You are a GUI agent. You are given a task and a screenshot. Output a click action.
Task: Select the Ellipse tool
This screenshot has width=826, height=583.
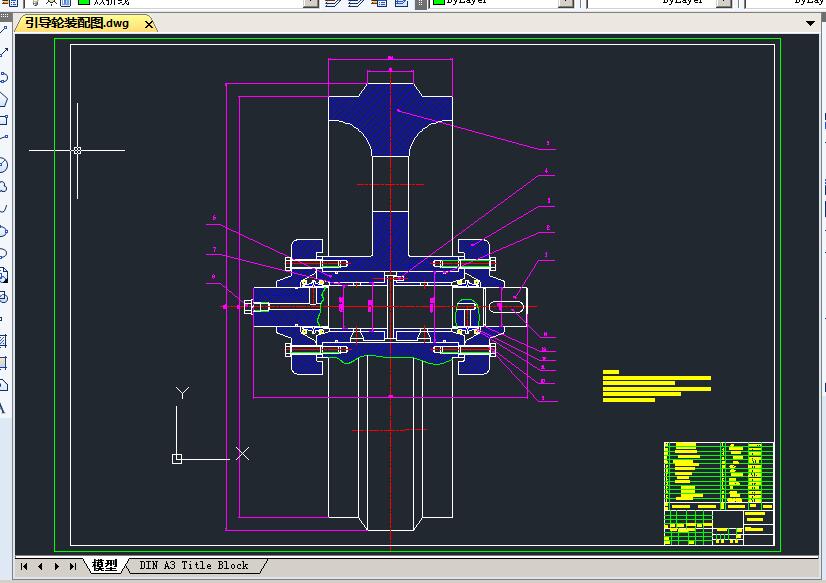click(x=3, y=231)
